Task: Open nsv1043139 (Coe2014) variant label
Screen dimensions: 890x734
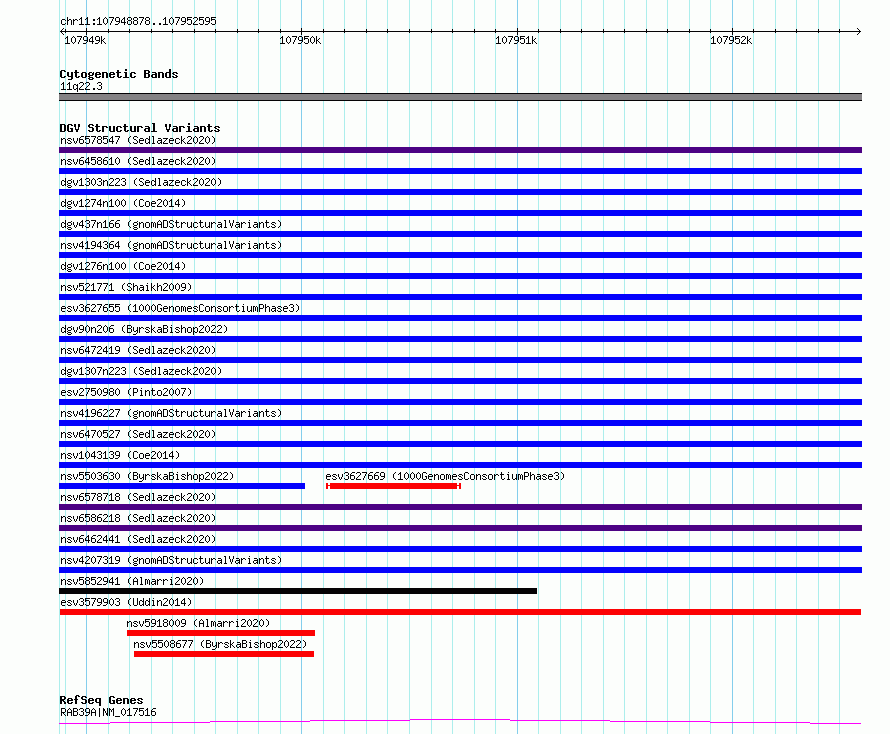Action: (x=120, y=455)
